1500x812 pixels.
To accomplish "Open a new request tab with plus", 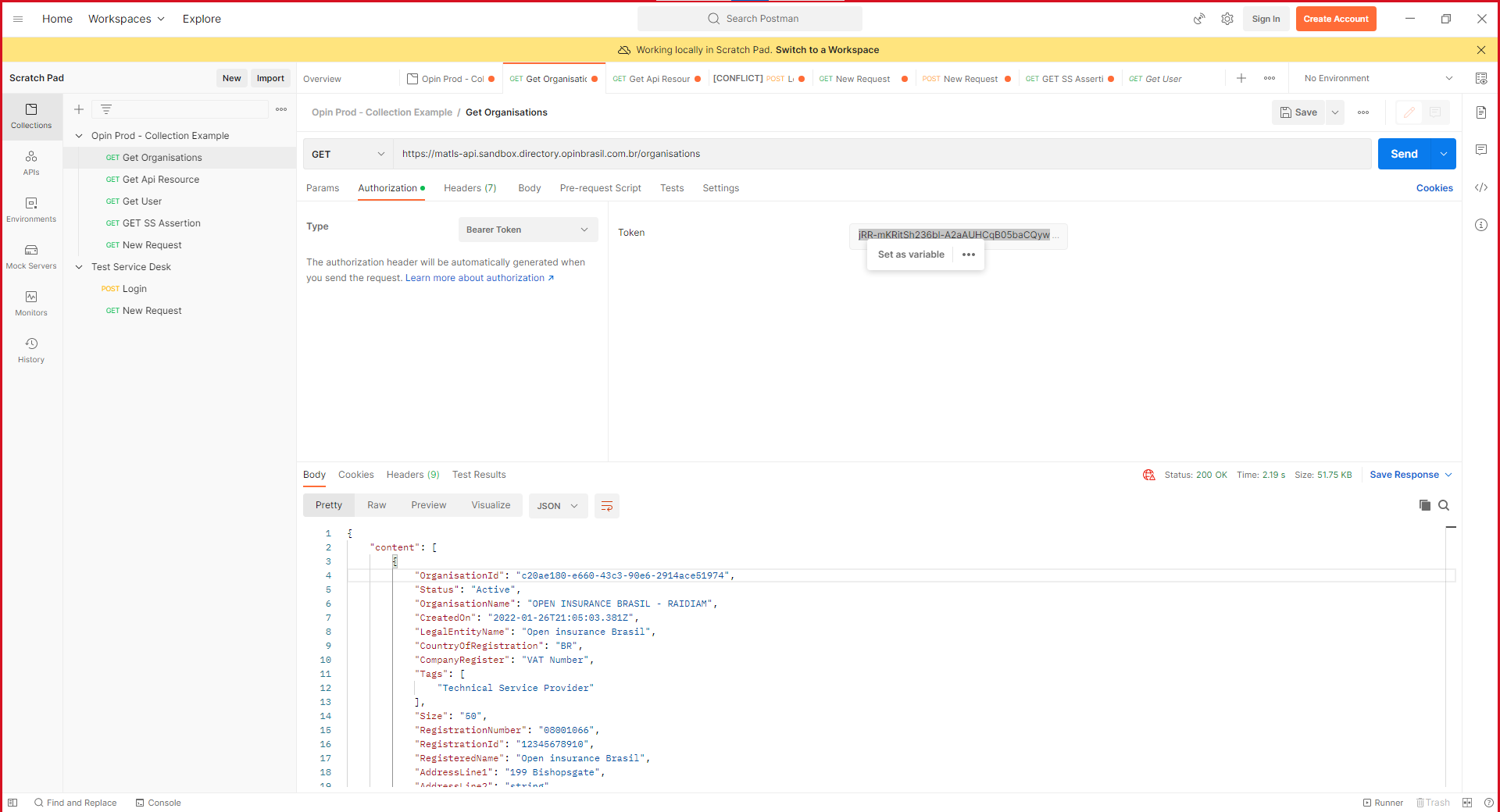I will [x=1241, y=78].
